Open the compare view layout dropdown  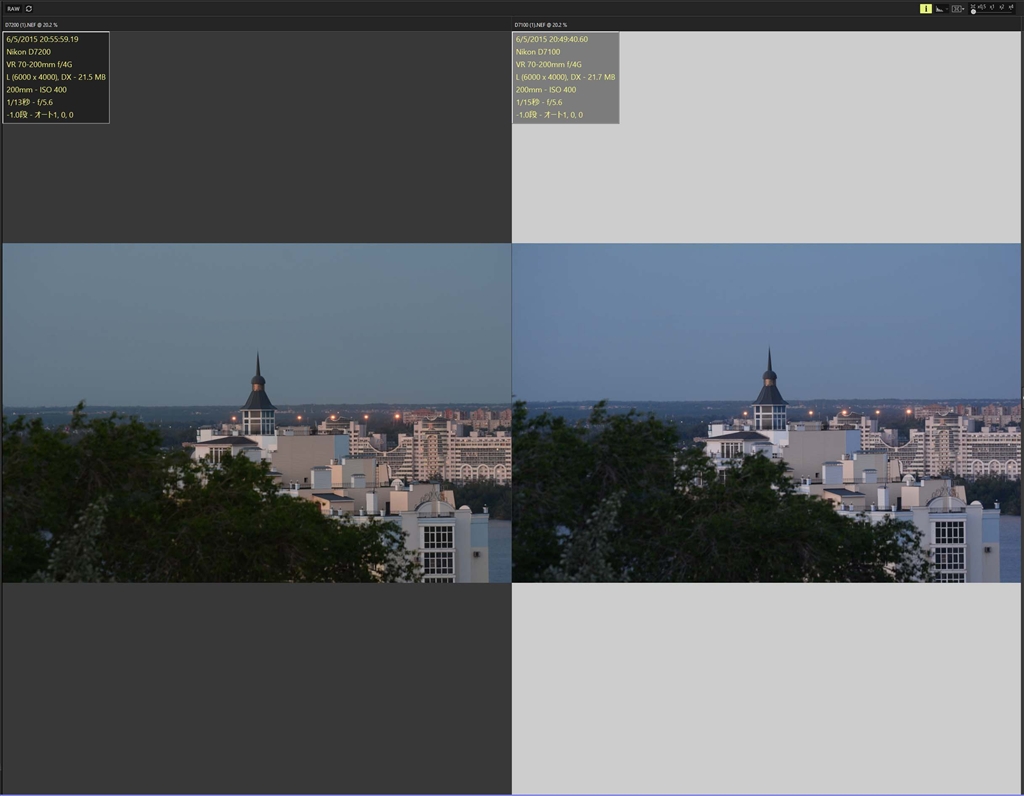958,8
